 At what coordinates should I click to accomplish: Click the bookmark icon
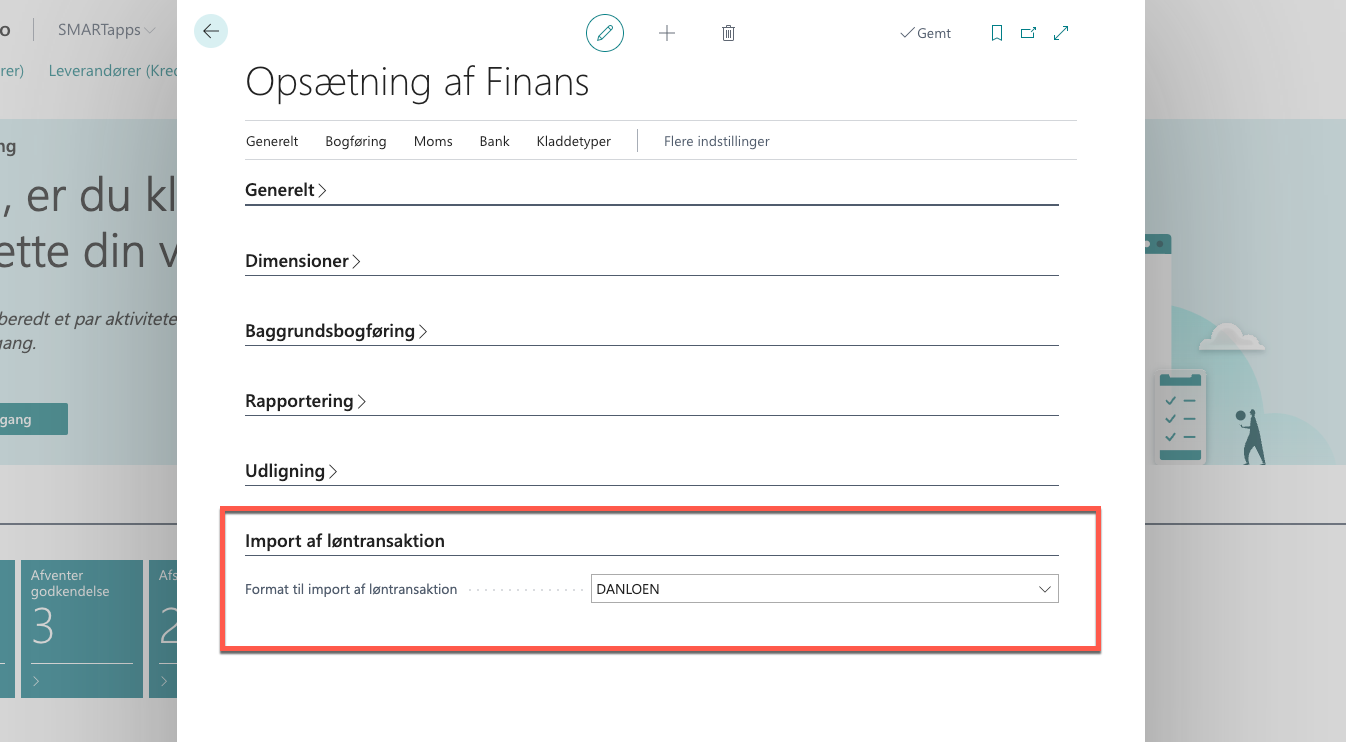point(996,33)
